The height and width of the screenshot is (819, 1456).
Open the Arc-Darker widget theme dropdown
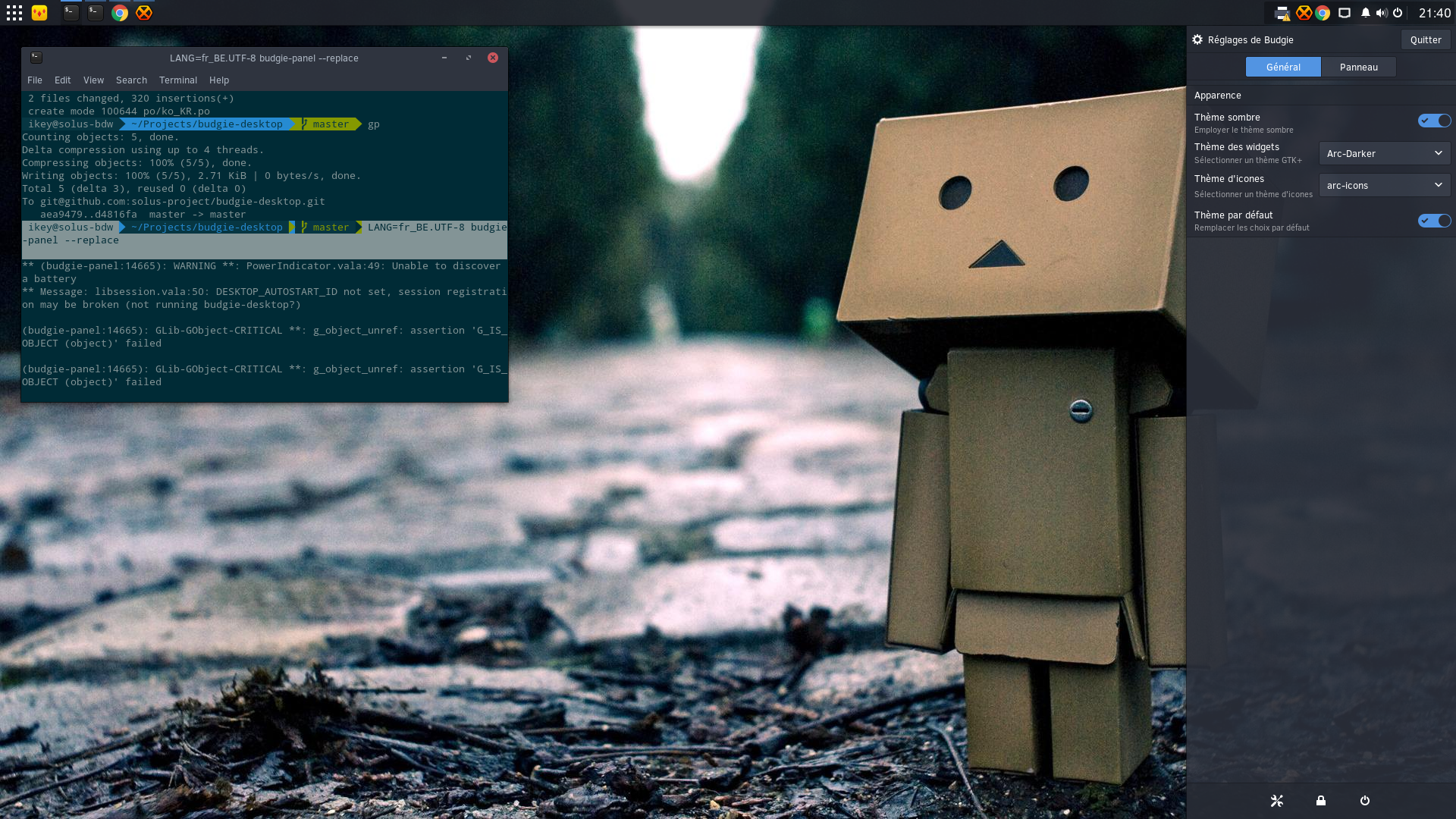pos(1385,153)
